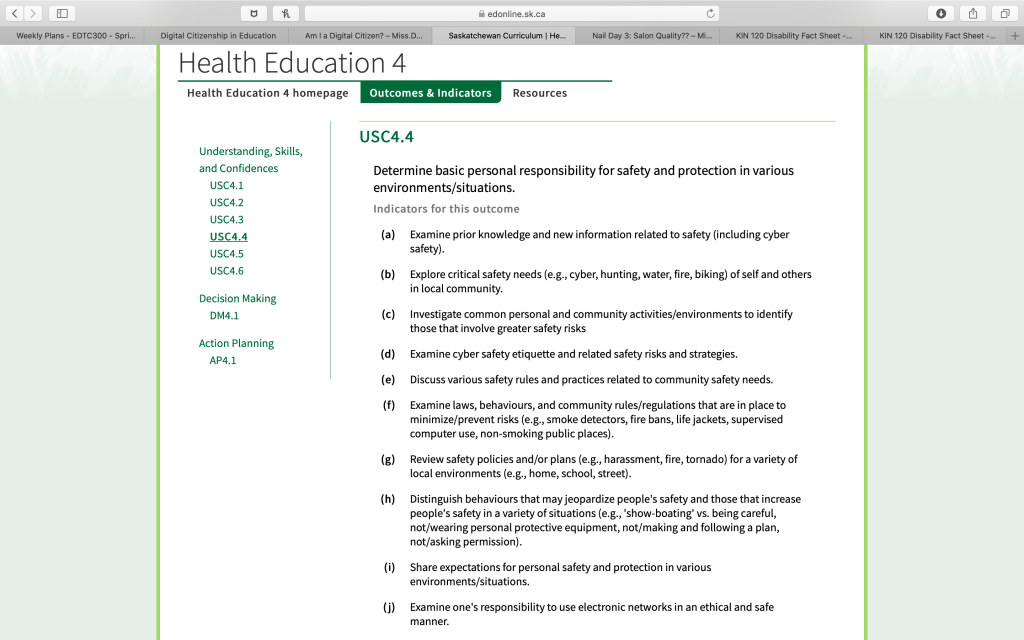
Task: Switch to Am I a Digital Citizen tab
Action: [x=364, y=36]
